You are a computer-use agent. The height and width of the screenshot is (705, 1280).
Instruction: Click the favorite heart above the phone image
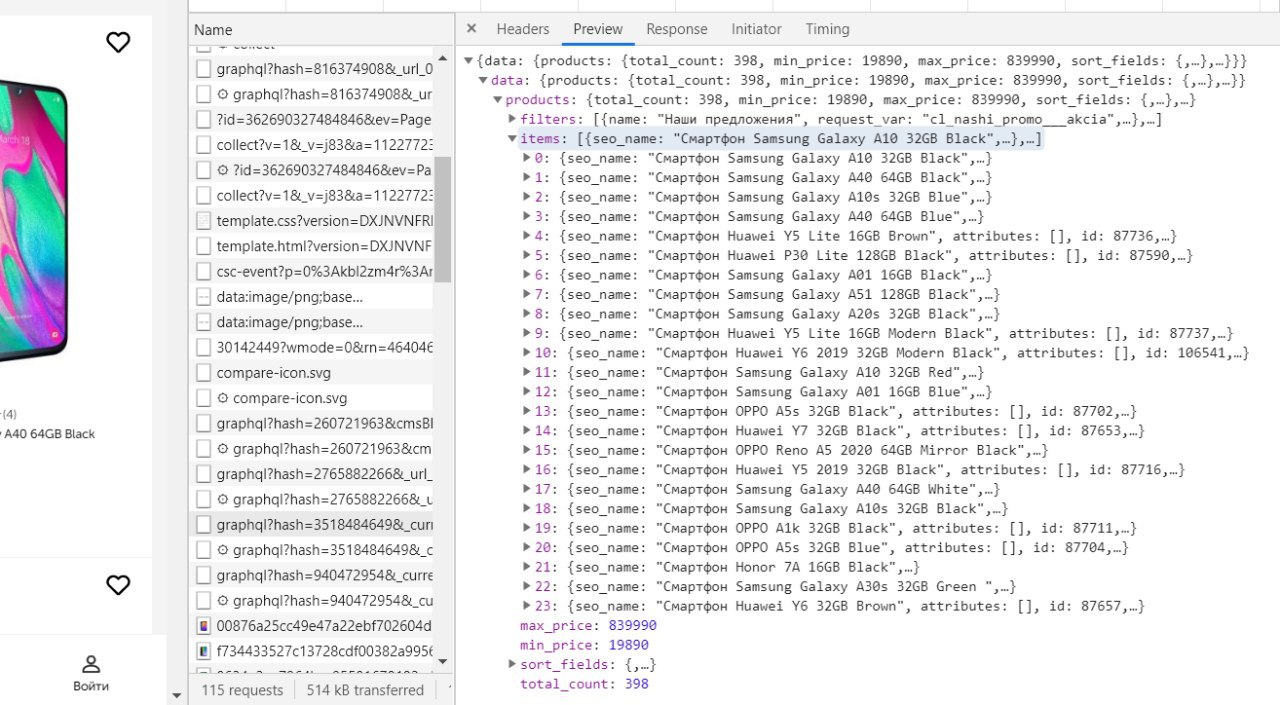[x=118, y=42]
